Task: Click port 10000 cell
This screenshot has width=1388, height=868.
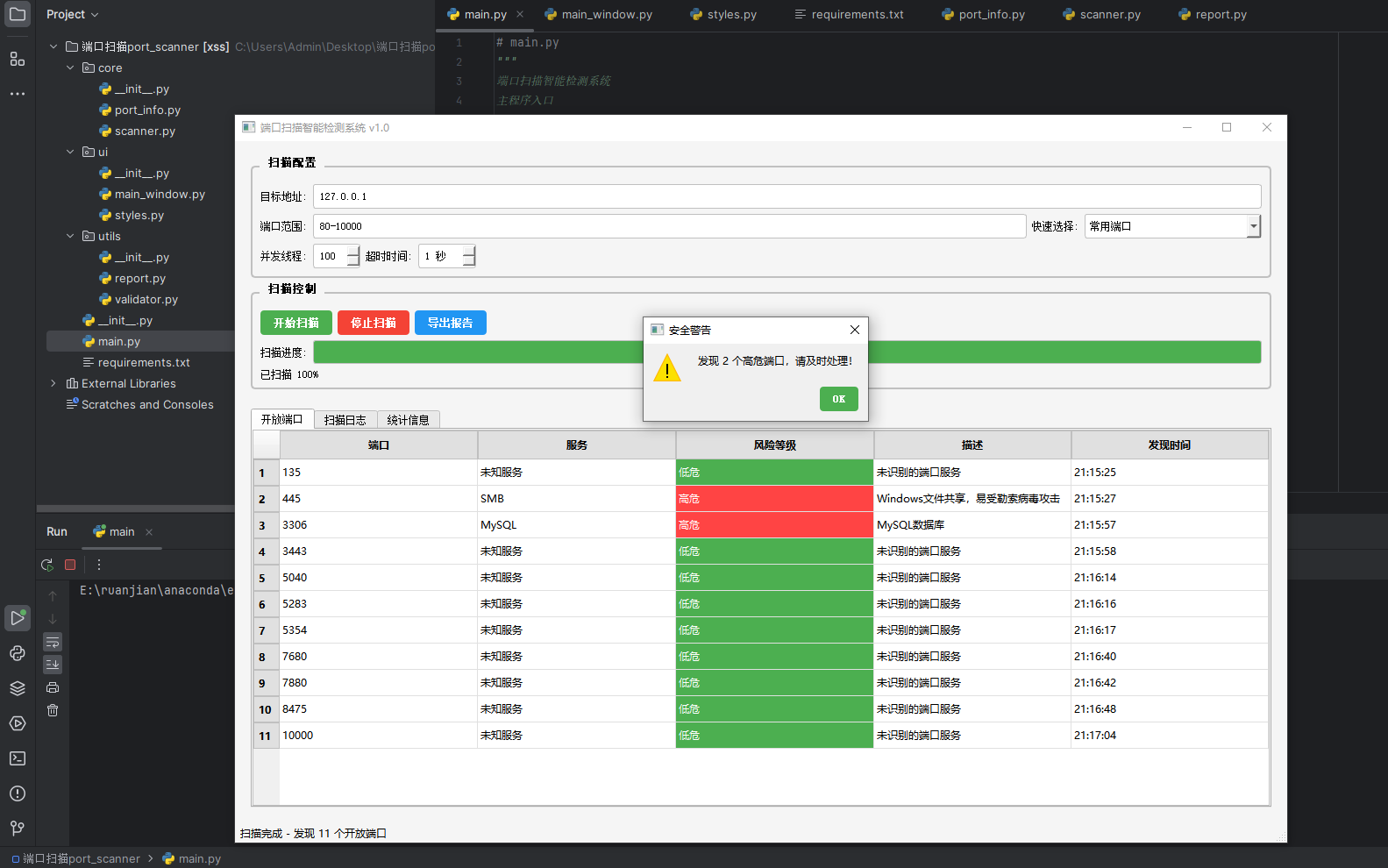Action: tap(378, 736)
